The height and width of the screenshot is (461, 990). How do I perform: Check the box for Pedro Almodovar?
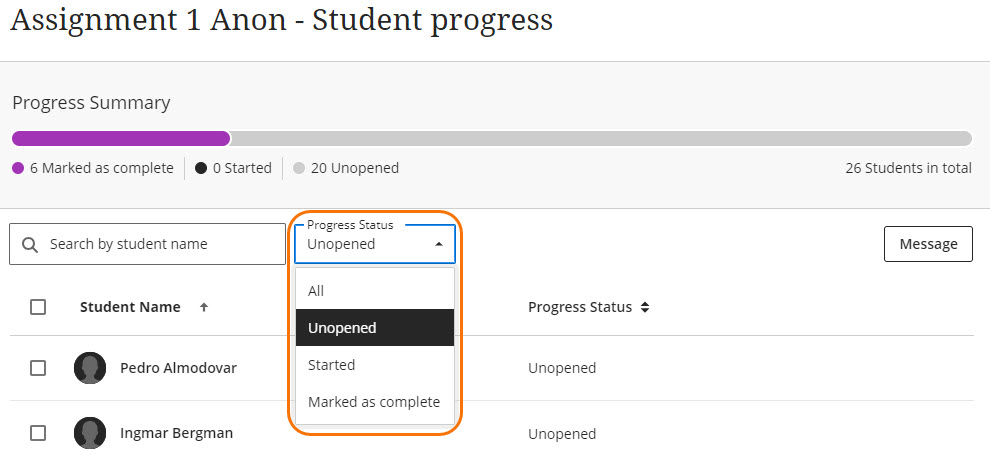[x=38, y=368]
